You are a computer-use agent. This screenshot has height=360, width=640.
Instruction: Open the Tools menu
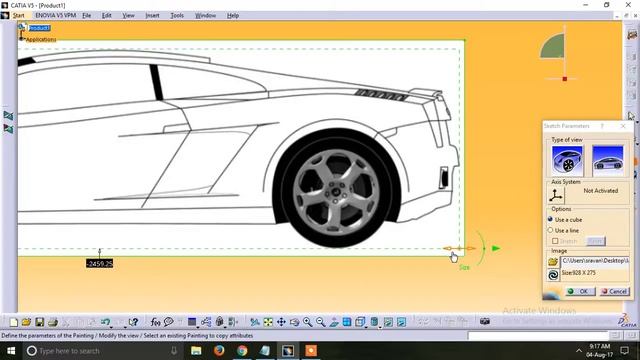click(177, 16)
